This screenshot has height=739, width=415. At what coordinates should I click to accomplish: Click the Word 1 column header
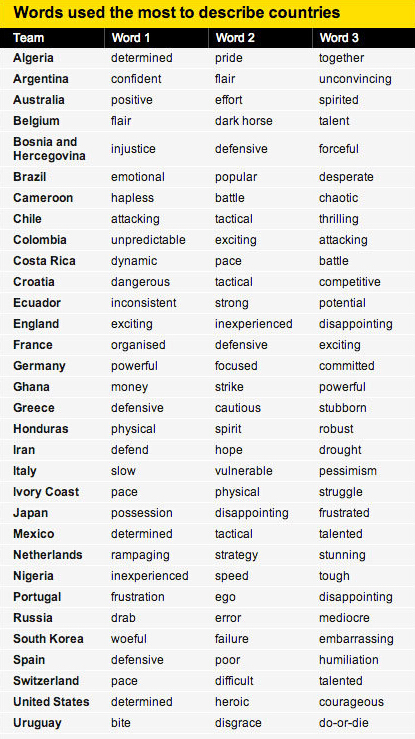click(130, 38)
